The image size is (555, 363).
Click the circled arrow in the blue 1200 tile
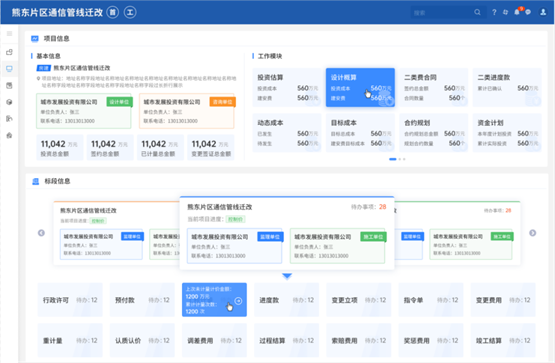239,301
